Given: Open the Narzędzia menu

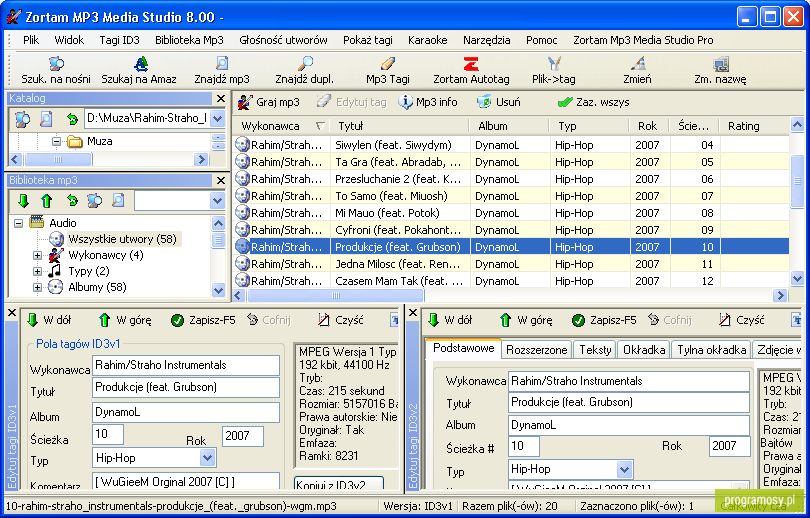Looking at the screenshot, I should tap(487, 40).
